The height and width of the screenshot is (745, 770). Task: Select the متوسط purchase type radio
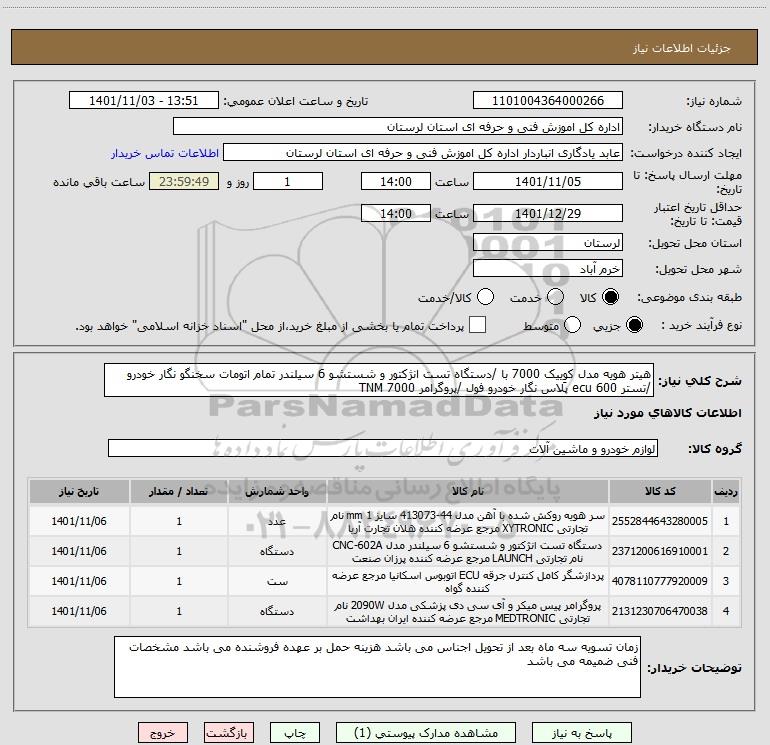click(572, 325)
